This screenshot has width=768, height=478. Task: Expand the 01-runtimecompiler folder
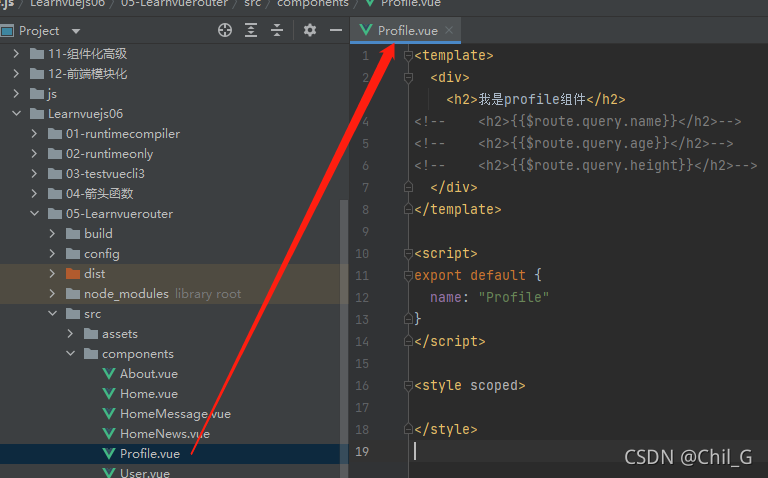click(x=34, y=134)
